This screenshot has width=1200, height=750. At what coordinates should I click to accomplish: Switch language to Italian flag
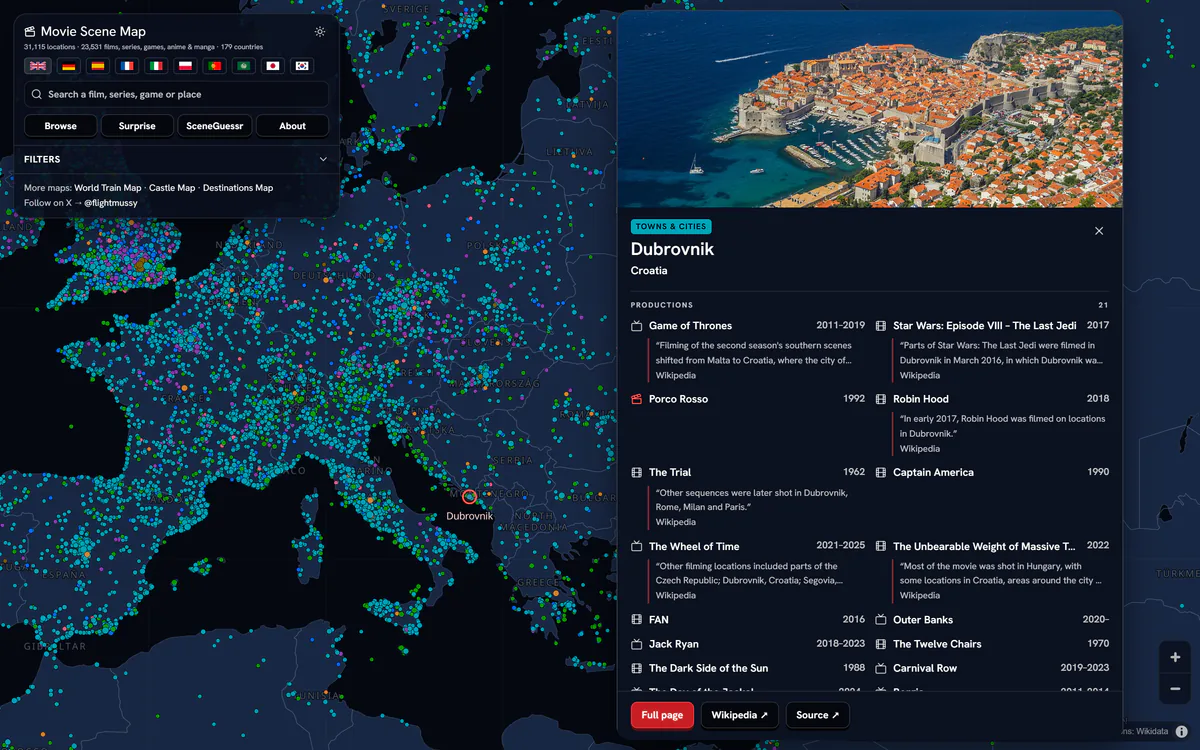tap(155, 66)
